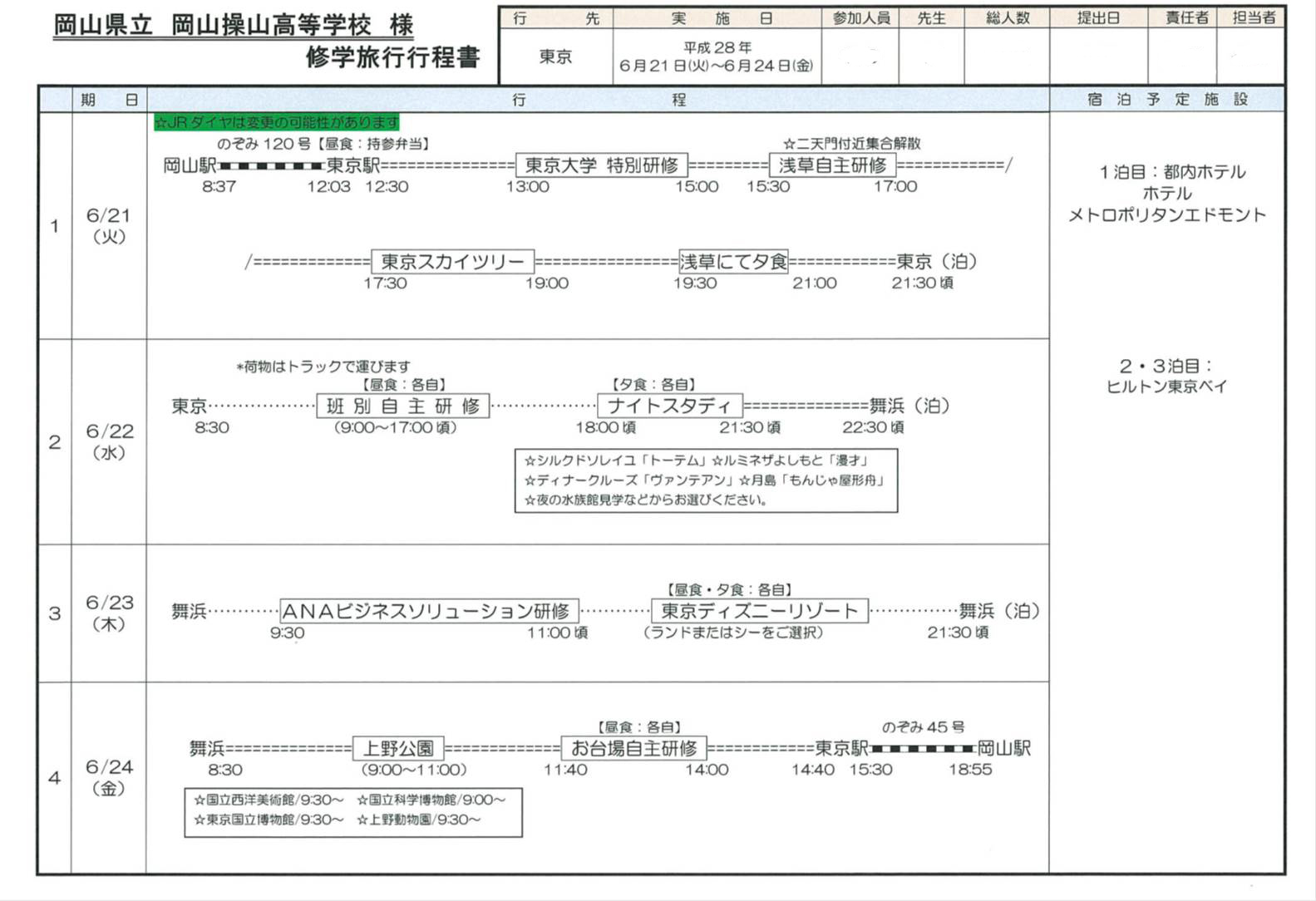The width and height of the screenshot is (1316, 901).
Task: Click the date 6/22 (水)
Action: [109, 441]
